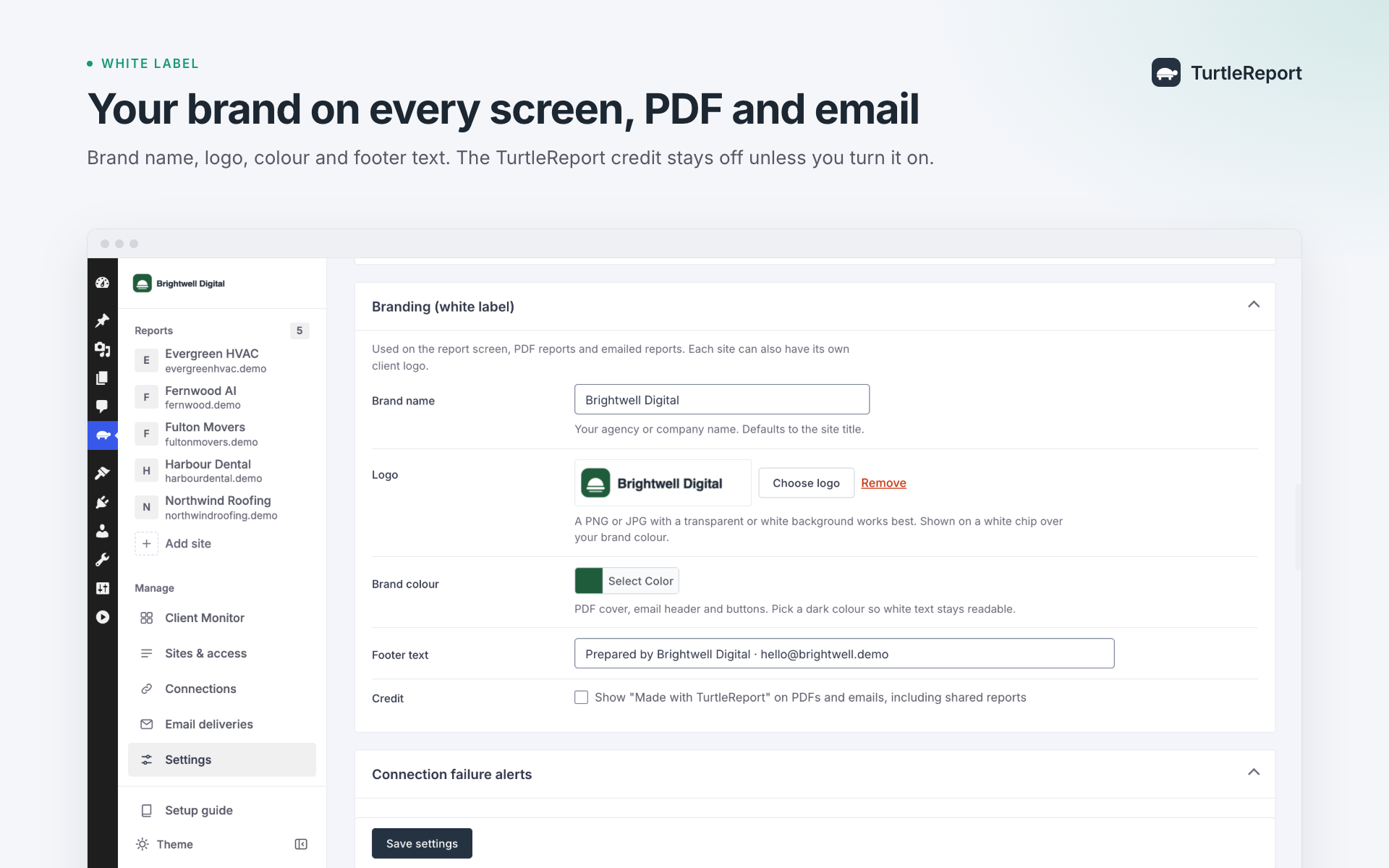Click the Brand name input field
This screenshot has height=868, width=1389.
(x=722, y=399)
